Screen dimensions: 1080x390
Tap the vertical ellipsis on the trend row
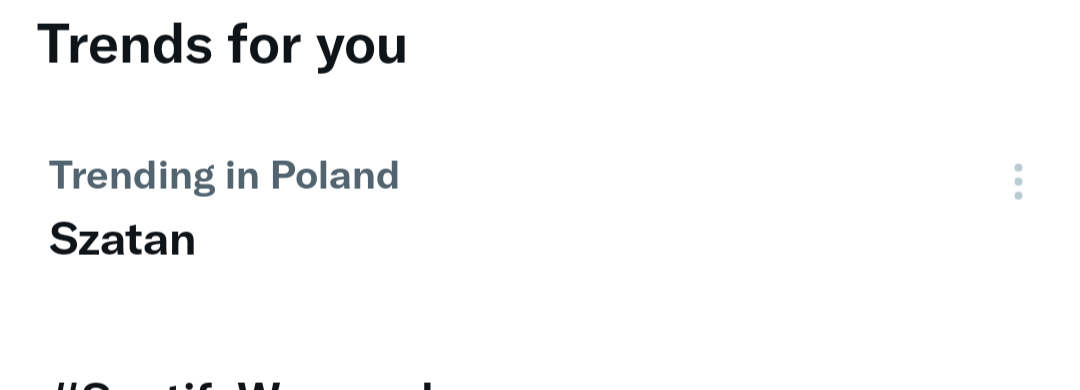pos(1018,182)
